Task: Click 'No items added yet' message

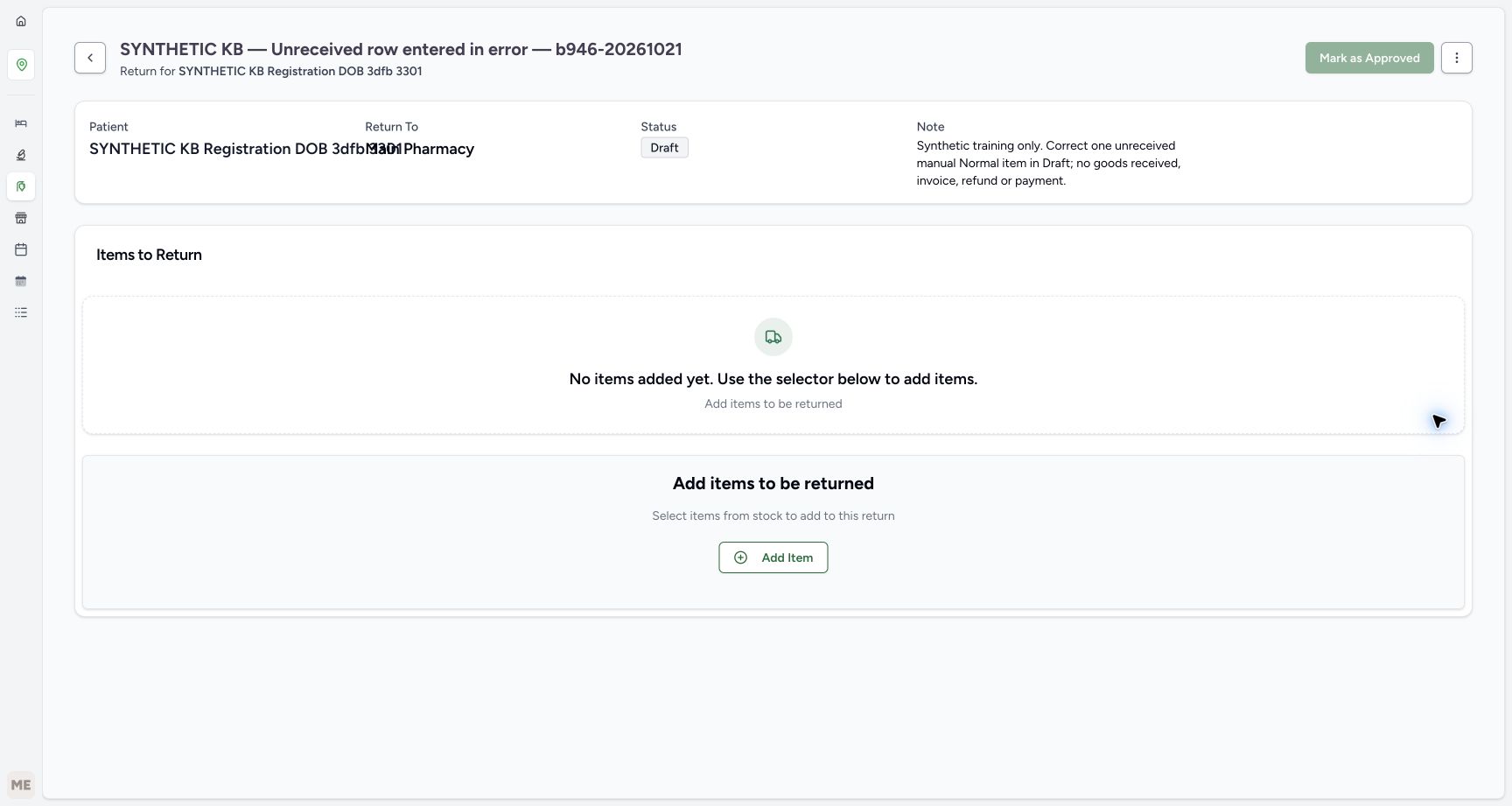Action: (x=773, y=379)
